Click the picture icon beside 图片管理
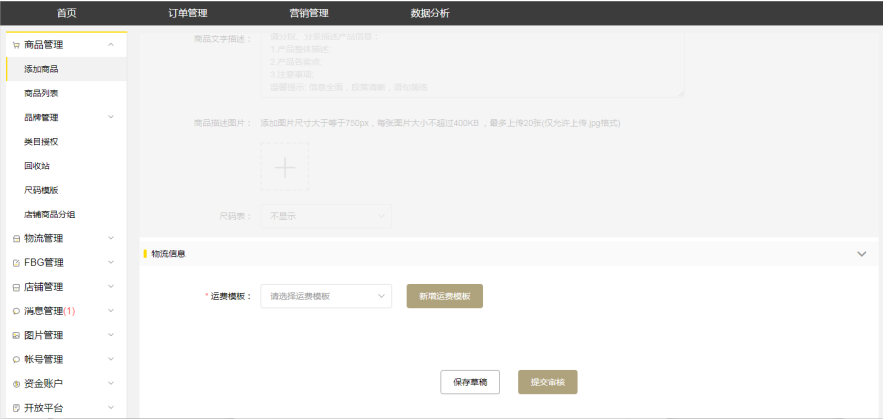The height and width of the screenshot is (419, 883). [x=16, y=336]
